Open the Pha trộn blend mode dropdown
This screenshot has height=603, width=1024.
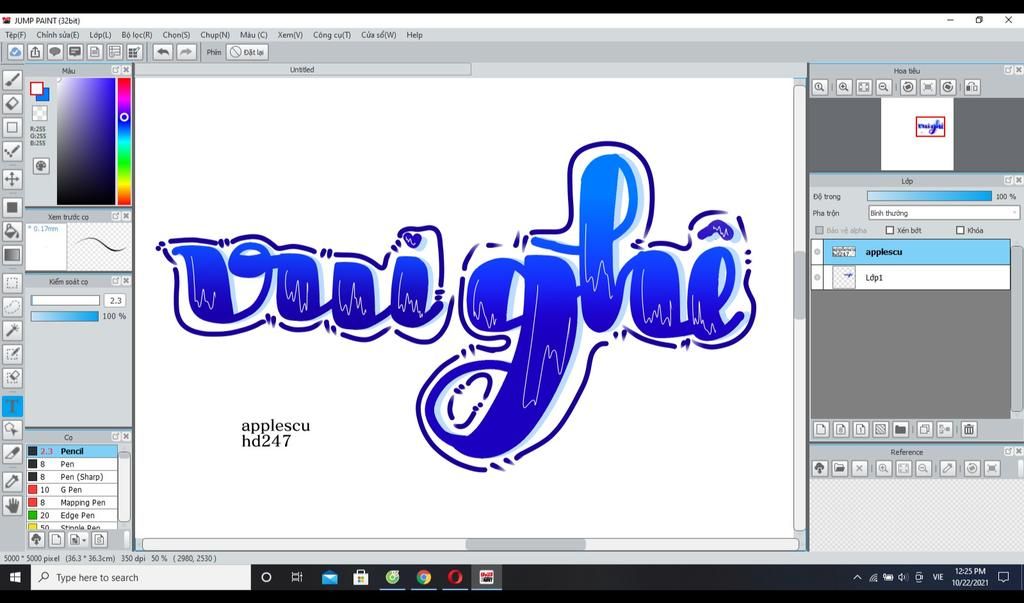943,213
